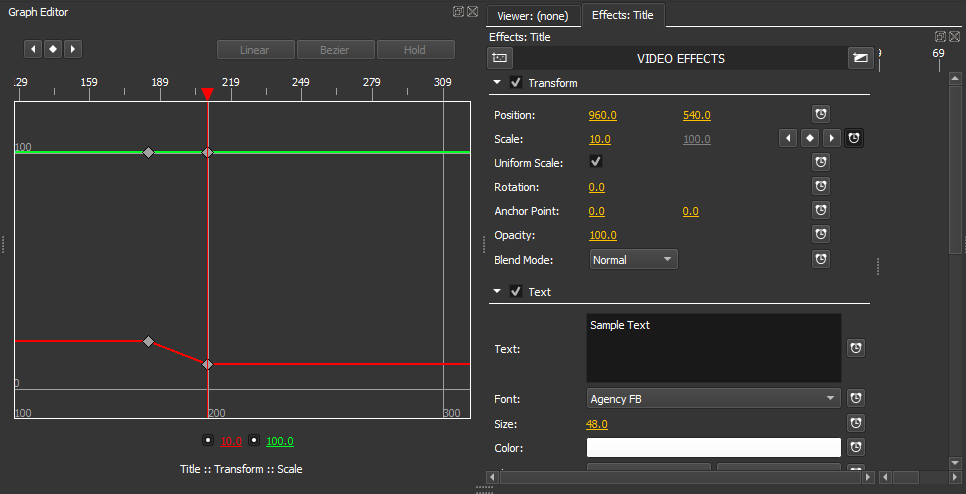Click inside the Sample Text box
The width and height of the screenshot is (966, 494).
(714, 348)
